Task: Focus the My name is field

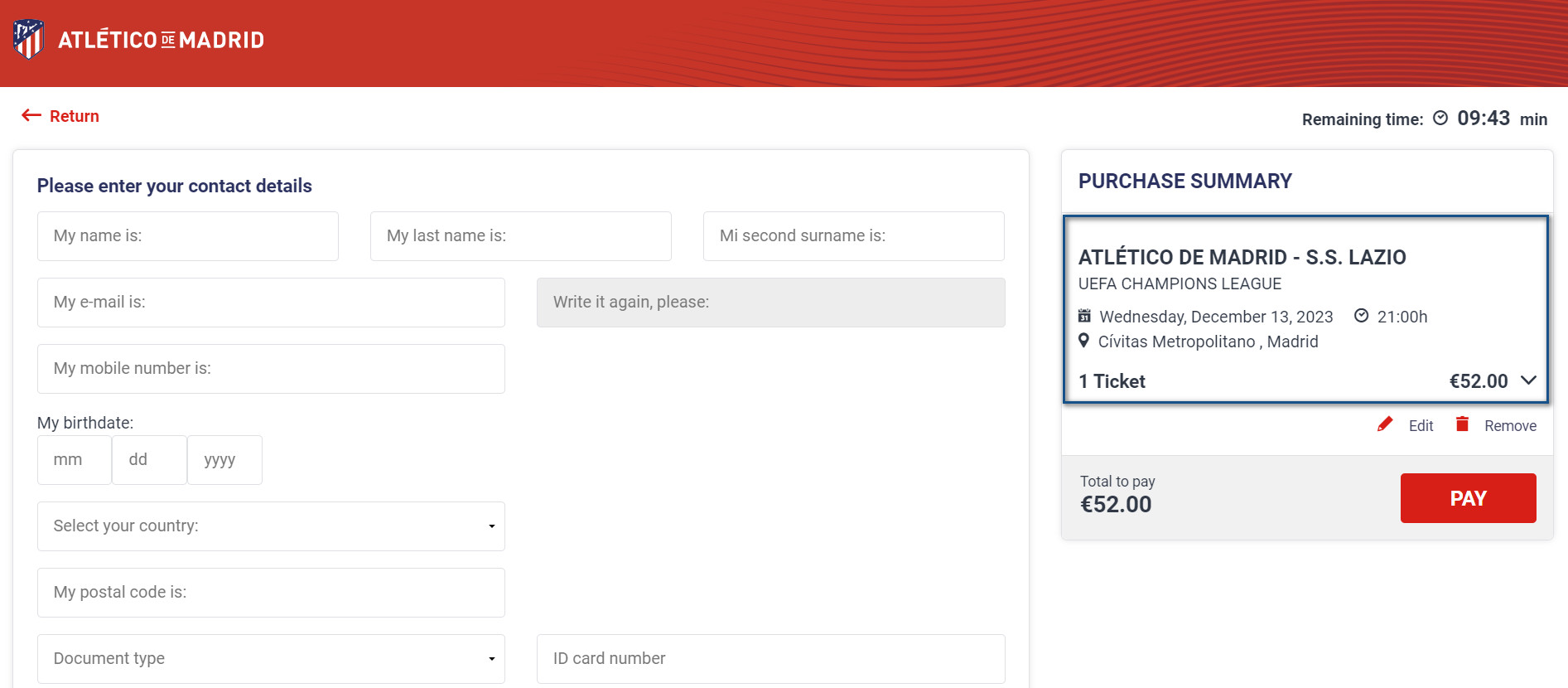Action: tap(188, 236)
